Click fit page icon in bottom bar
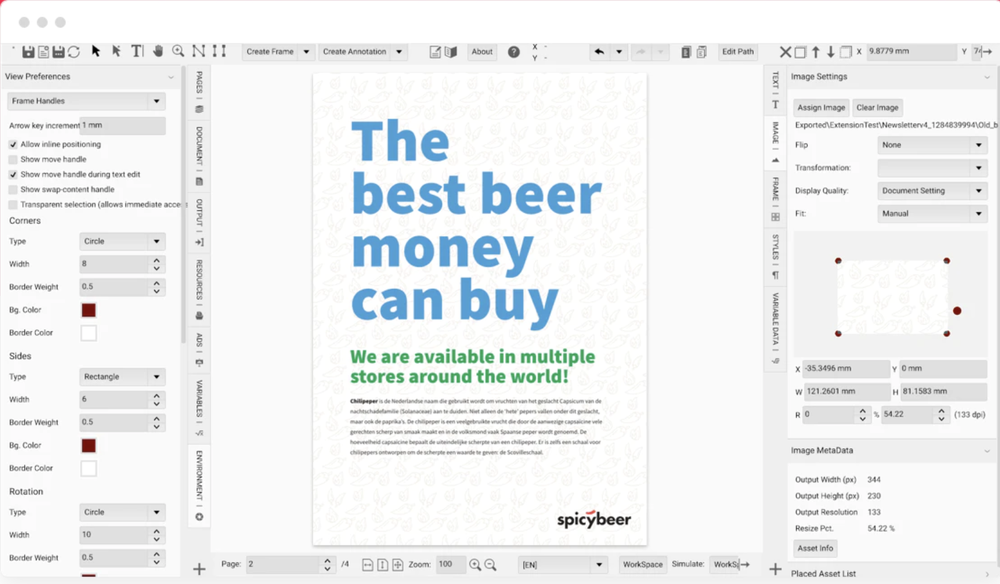1000x584 pixels. [x=397, y=564]
